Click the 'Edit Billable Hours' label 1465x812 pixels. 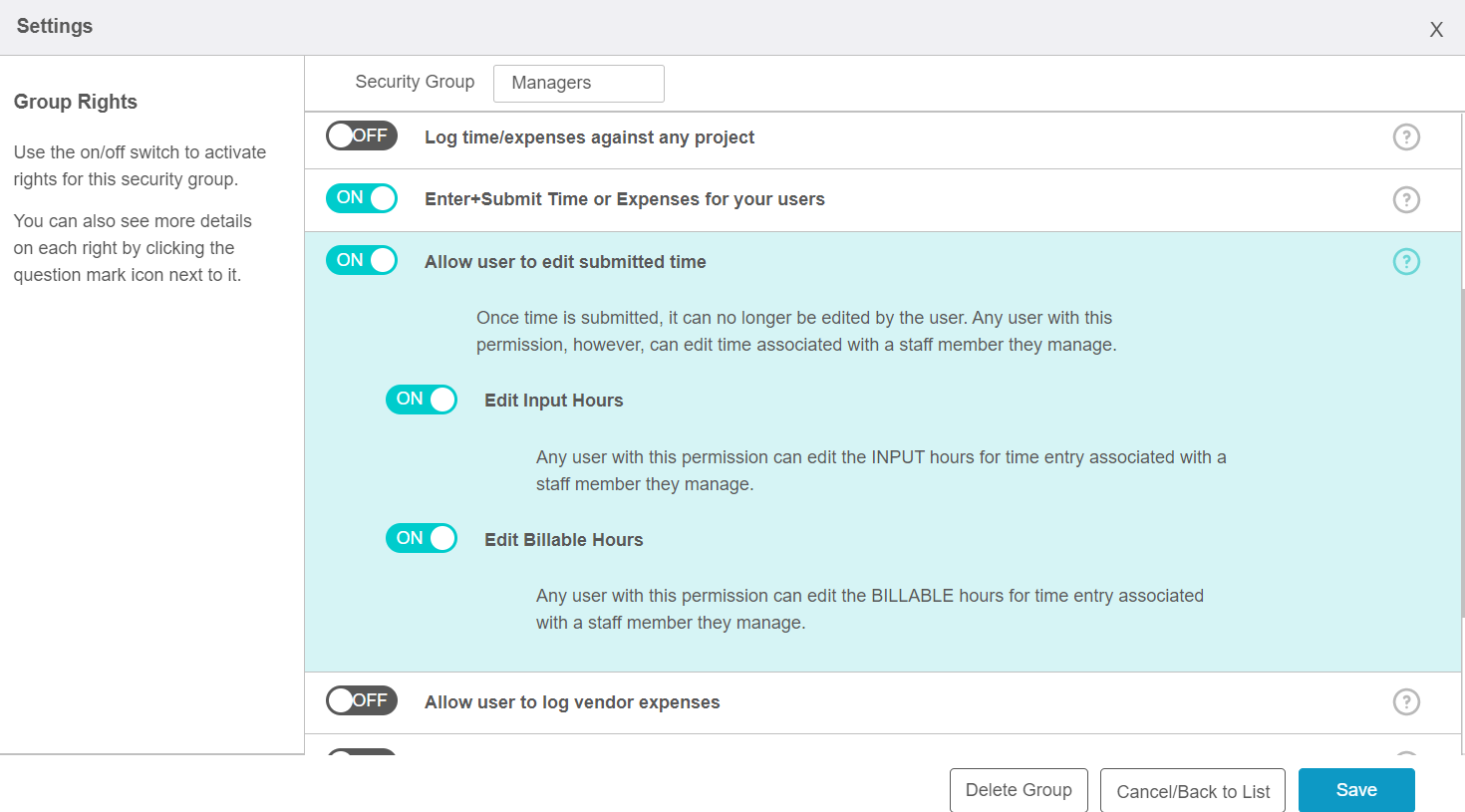tap(564, 540)
